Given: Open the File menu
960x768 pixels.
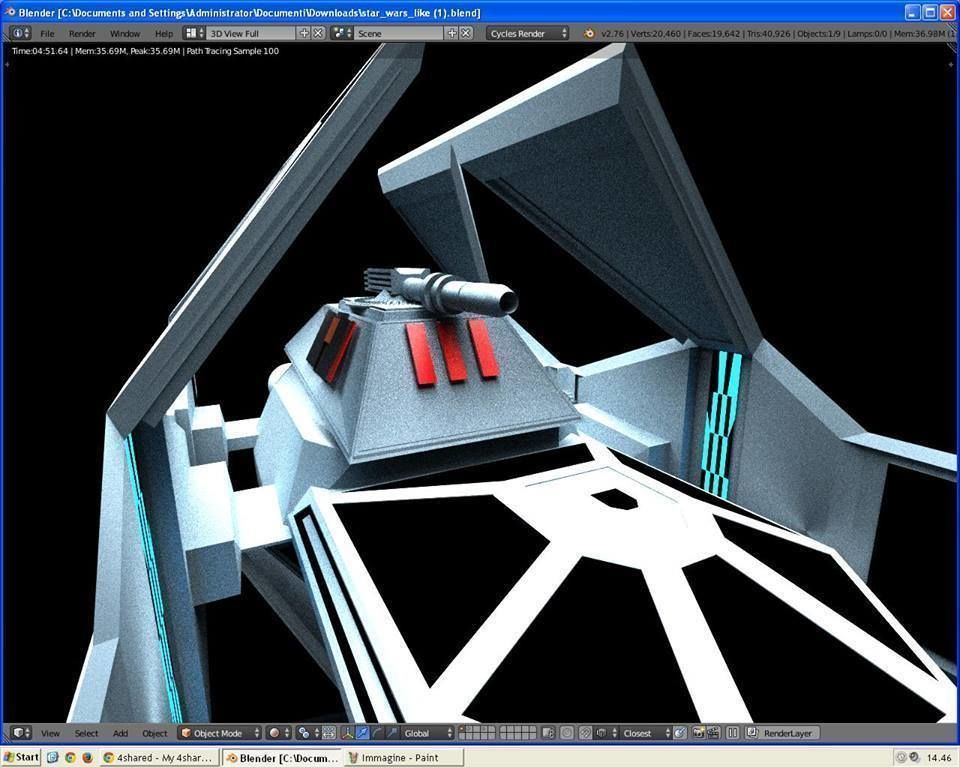Looking at the screenshot, I should pos(47,34).
